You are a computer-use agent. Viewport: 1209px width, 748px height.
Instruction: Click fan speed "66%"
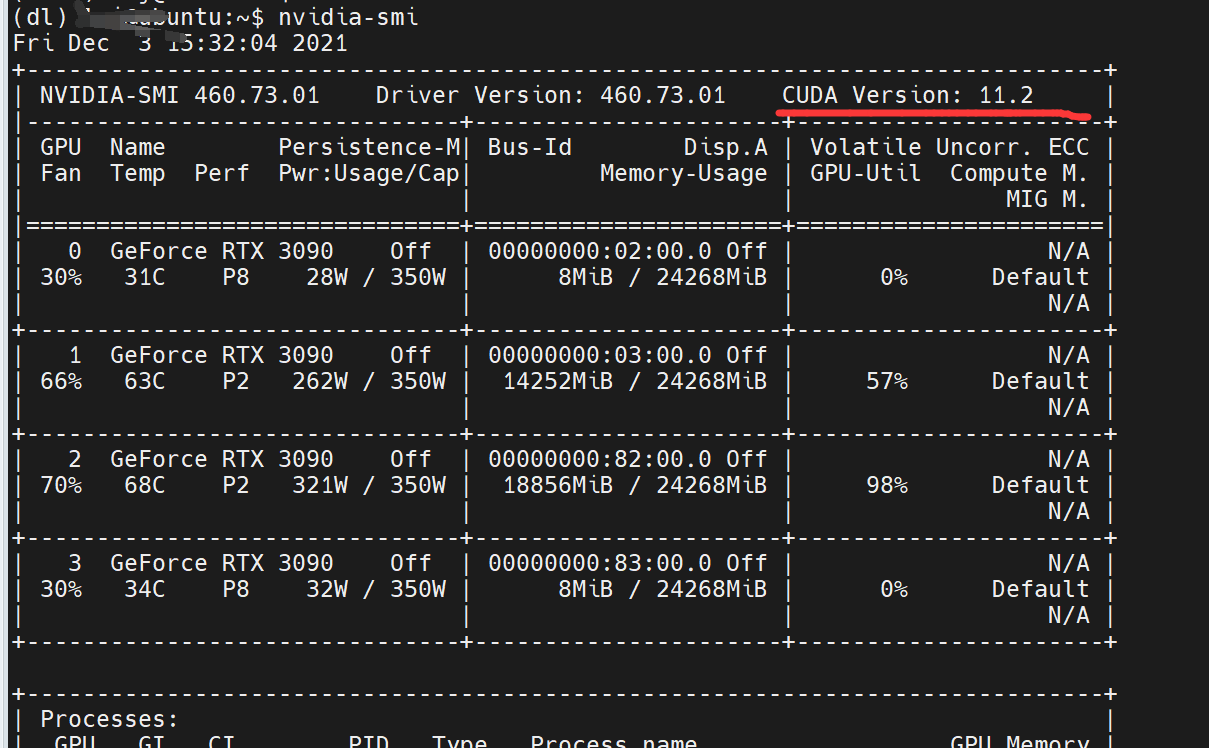(61, 382)
